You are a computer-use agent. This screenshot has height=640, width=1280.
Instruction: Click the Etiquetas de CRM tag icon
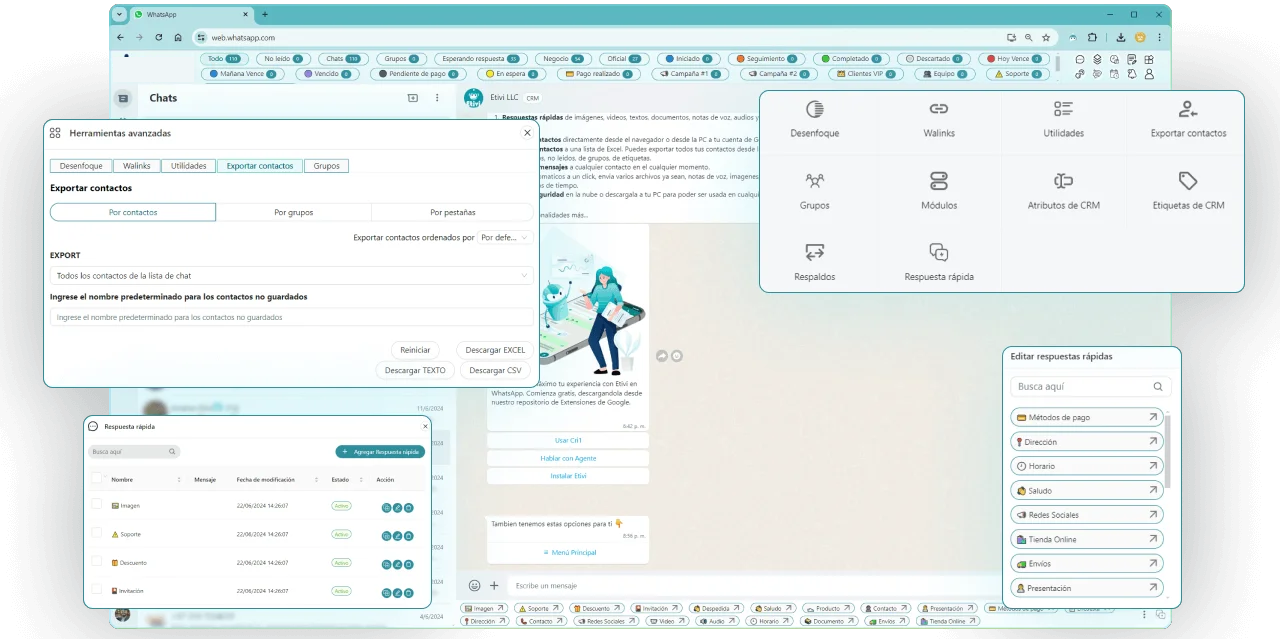(x=1187, y=181)
